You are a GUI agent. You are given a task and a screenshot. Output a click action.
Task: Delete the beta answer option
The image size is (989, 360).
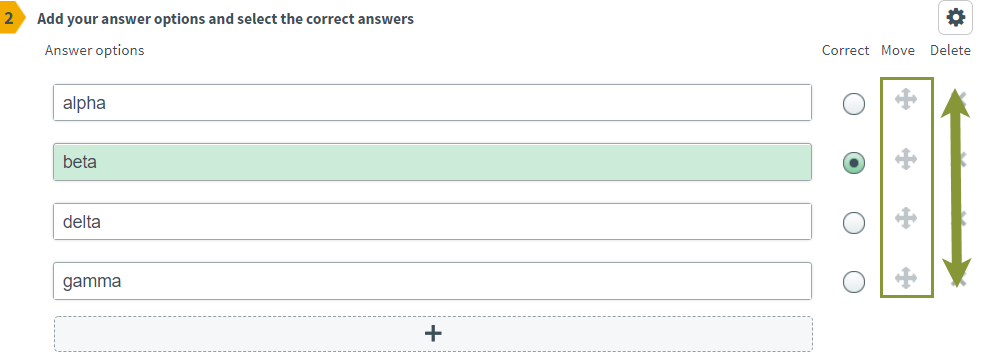[959, 159]
